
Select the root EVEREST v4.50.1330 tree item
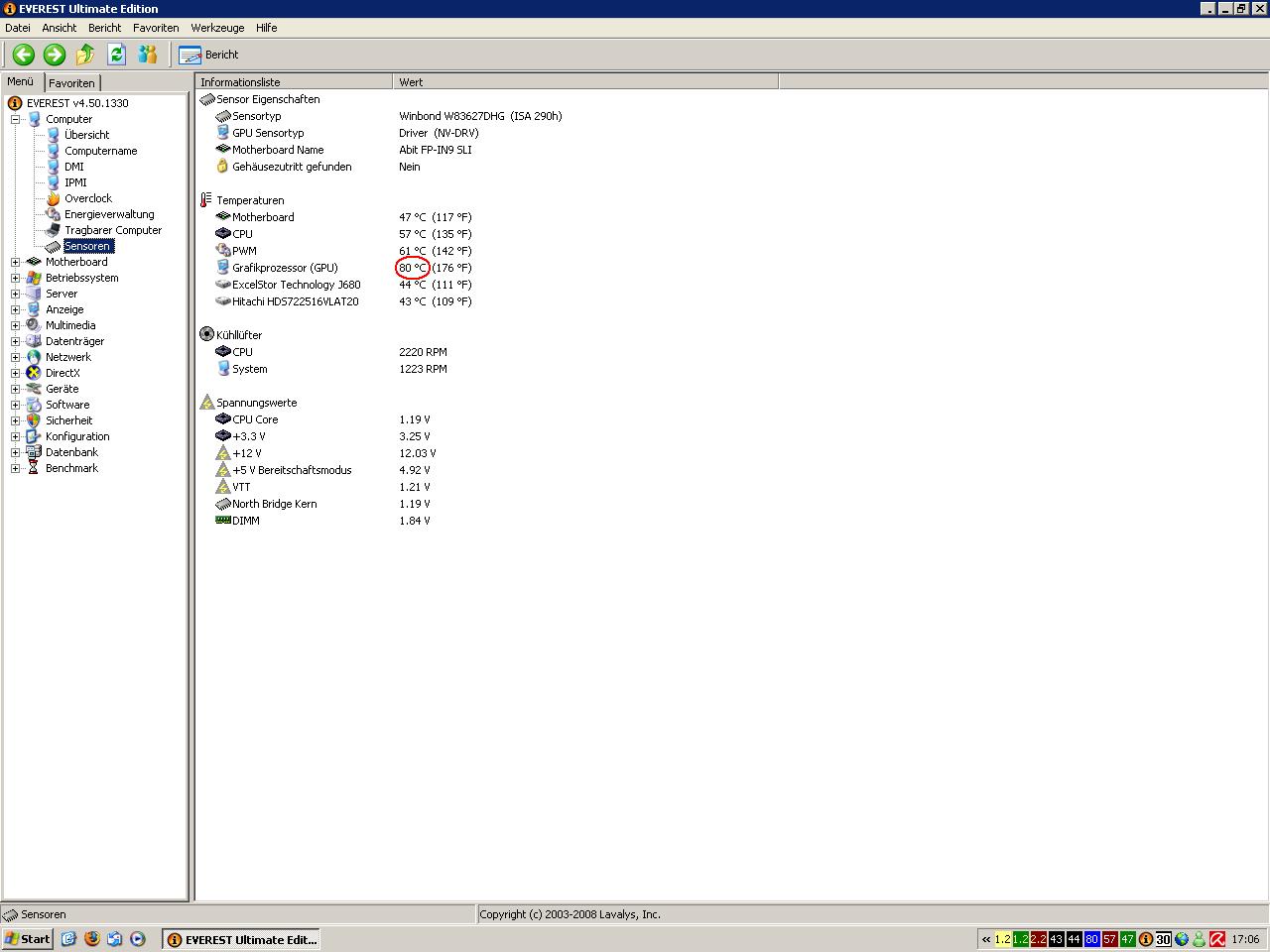(x=77, y=103)
